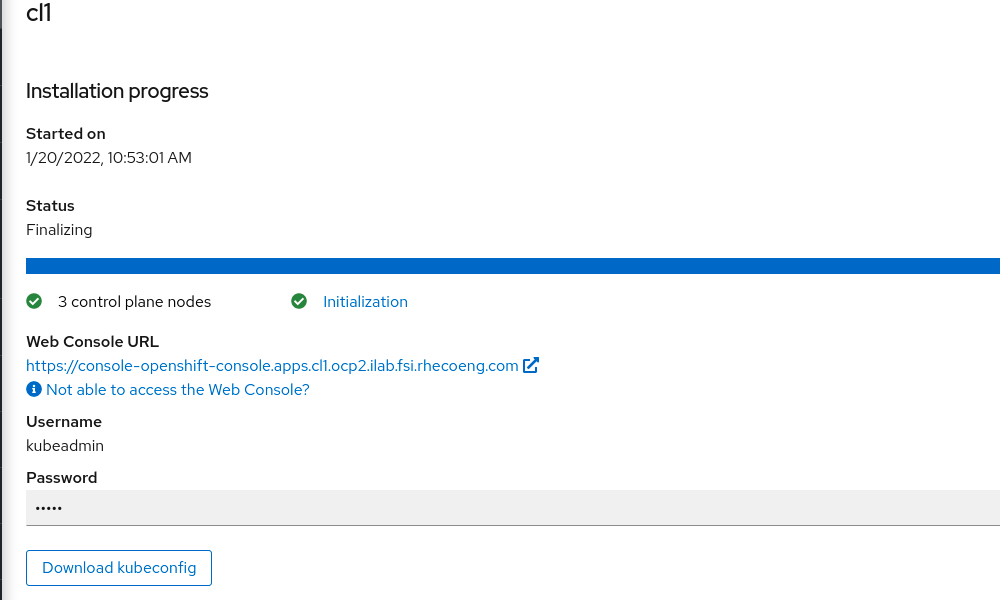Click green check icon beside control plane nodes

(34, 301)
